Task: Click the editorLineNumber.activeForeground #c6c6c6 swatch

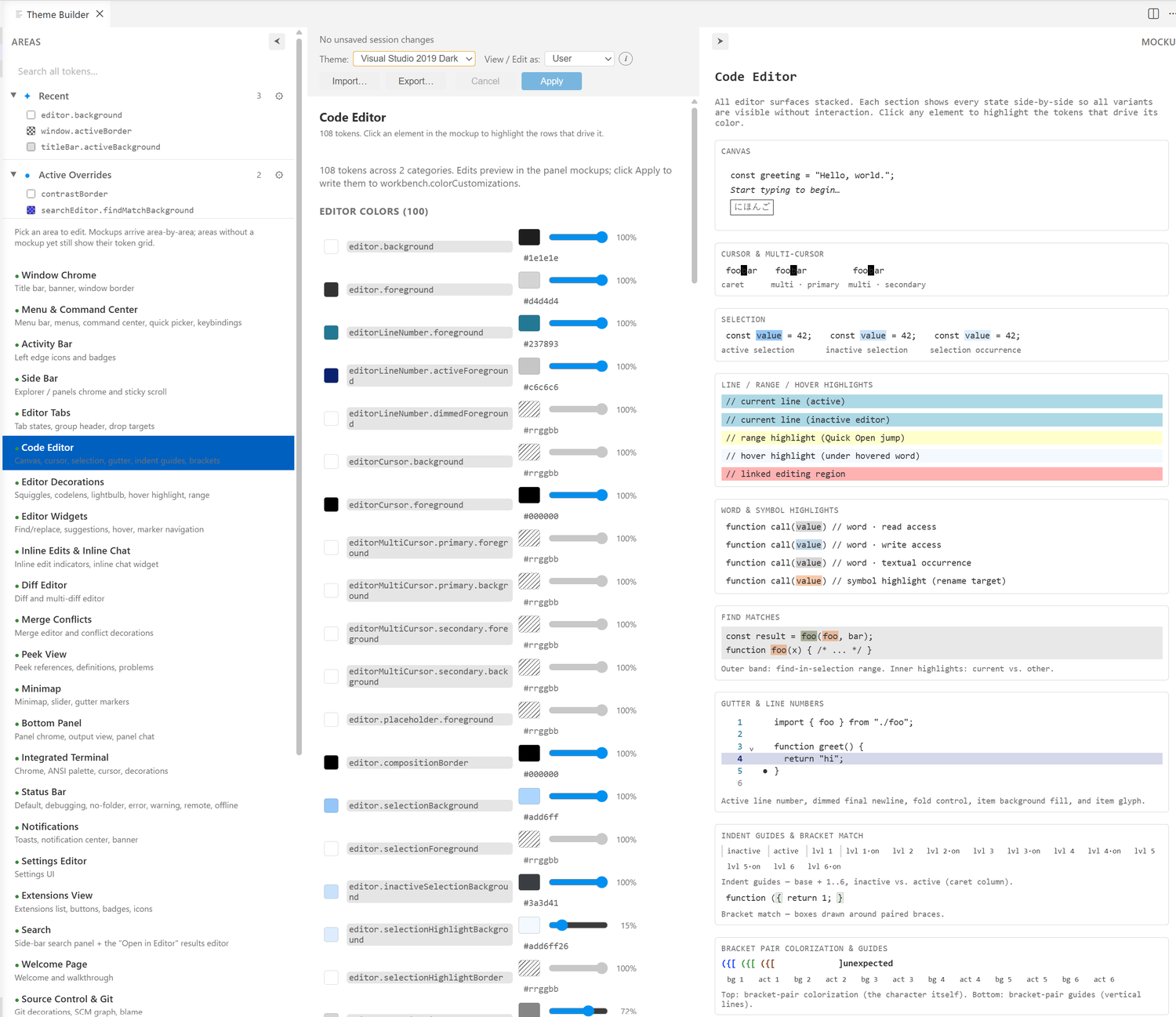Action: (529, 366)
